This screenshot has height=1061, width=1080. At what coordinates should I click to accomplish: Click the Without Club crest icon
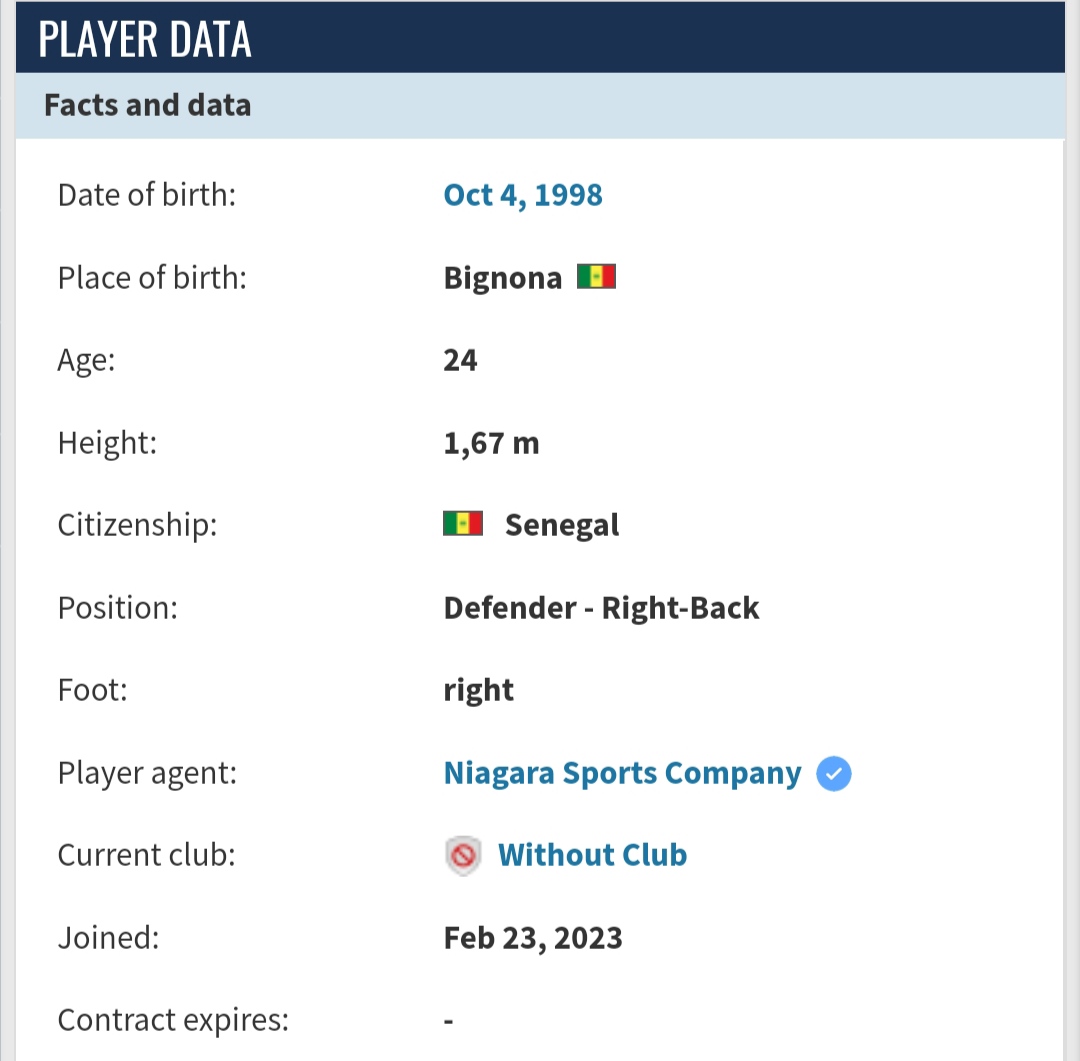coord(463,856)
